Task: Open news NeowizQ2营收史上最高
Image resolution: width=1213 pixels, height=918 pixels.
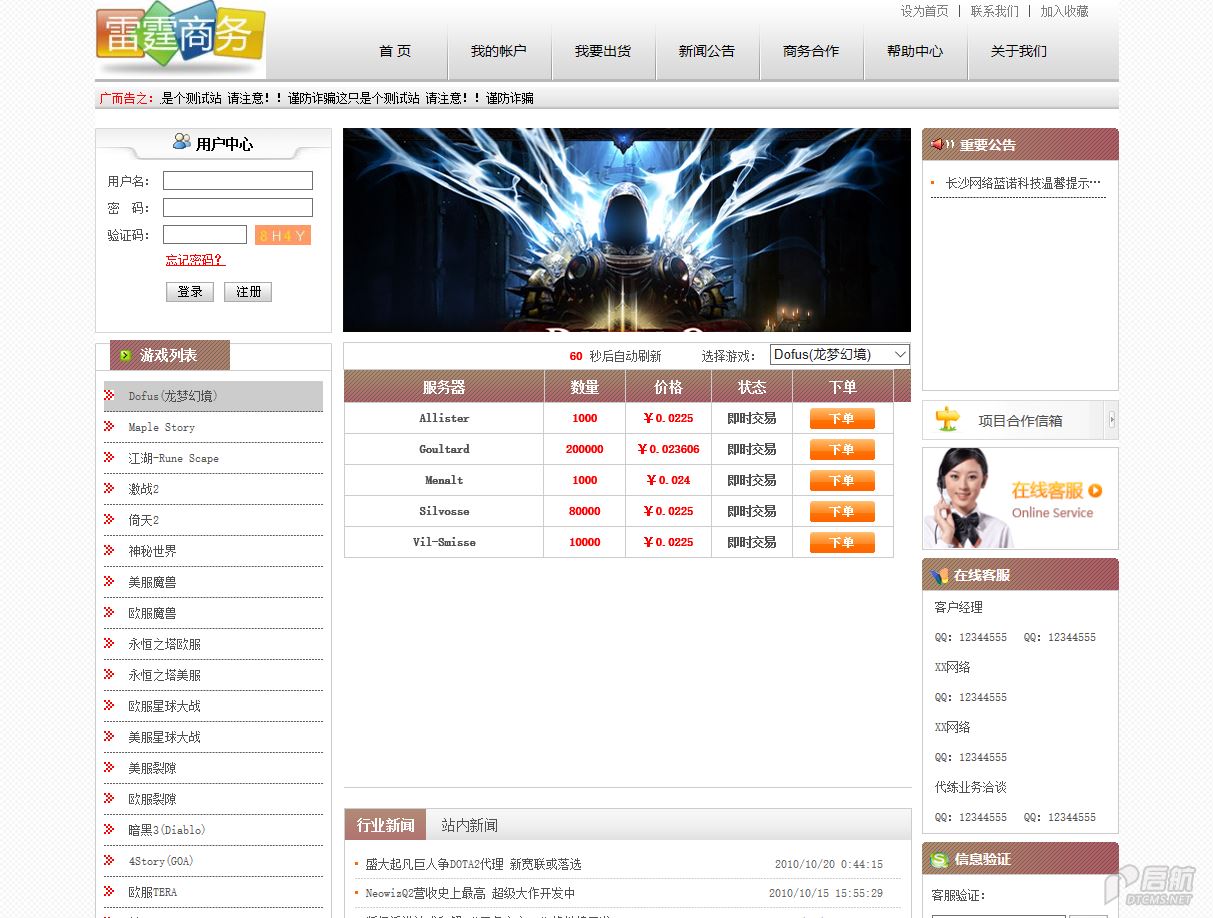Action: [470, 893]
